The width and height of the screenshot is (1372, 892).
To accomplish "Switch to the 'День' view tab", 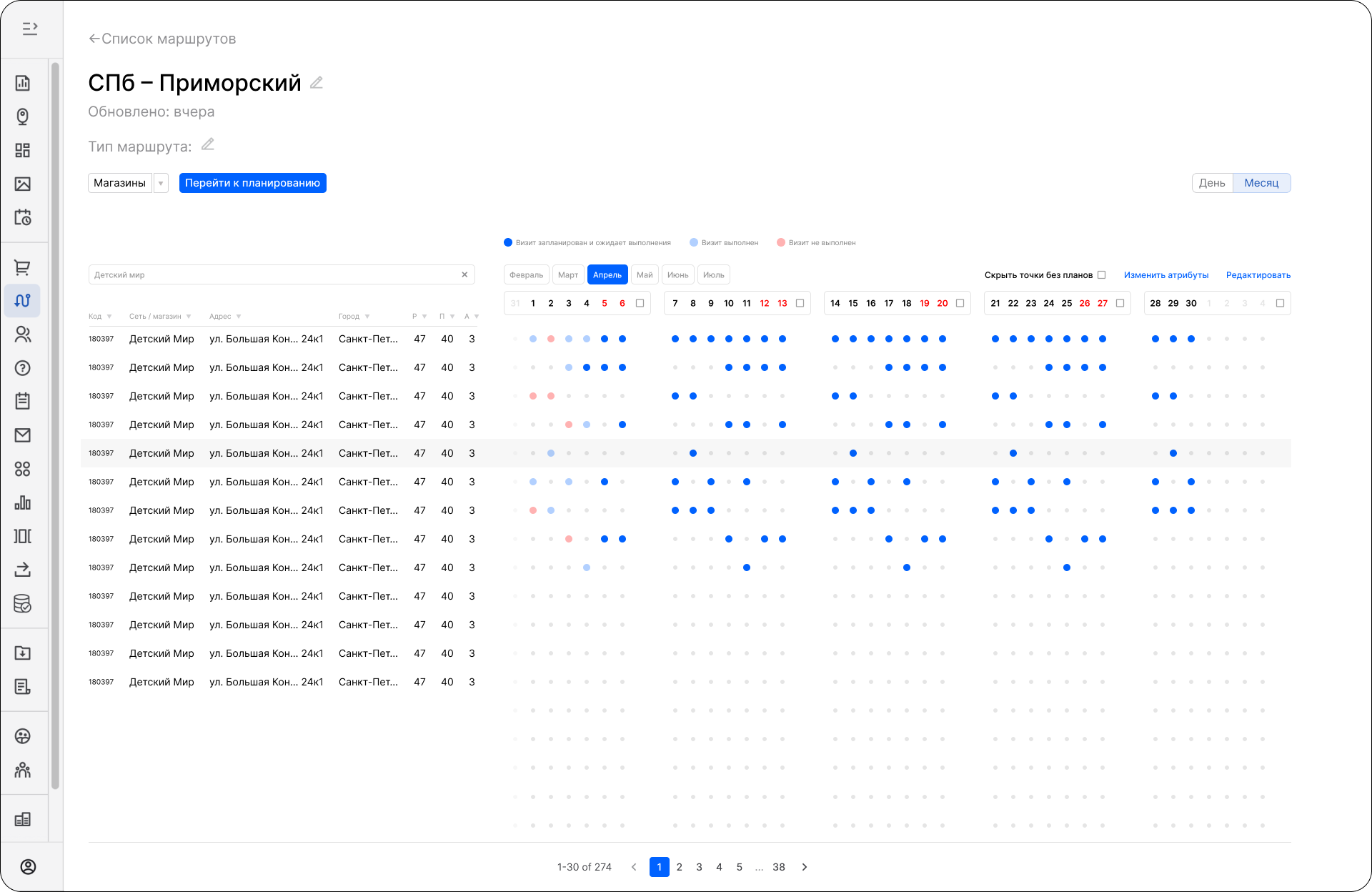I will pos(1212,183).
